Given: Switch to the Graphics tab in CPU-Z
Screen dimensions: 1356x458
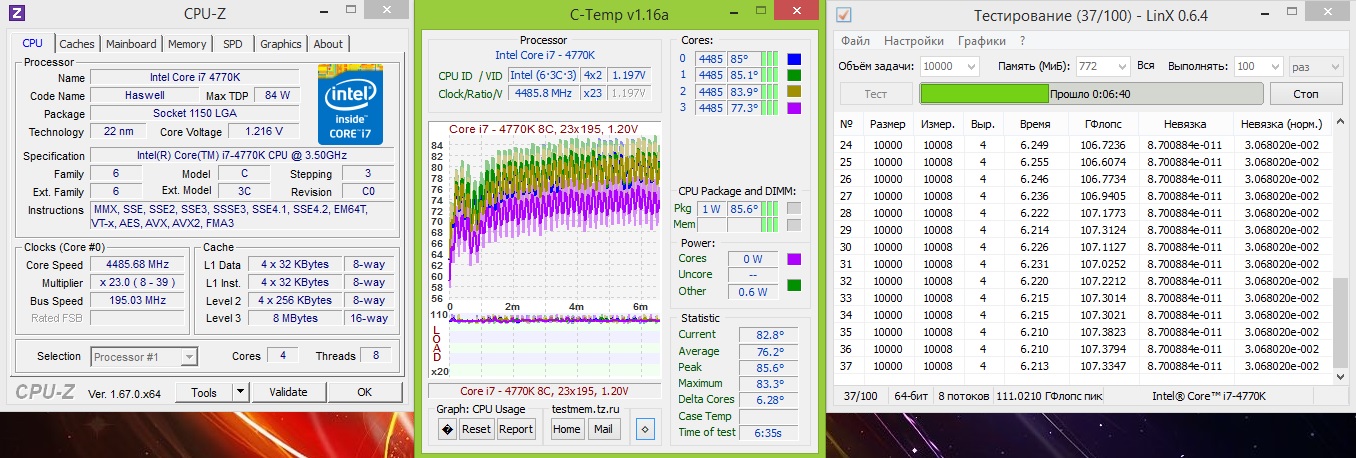Looking at the screenshot, I should [281, 44].
